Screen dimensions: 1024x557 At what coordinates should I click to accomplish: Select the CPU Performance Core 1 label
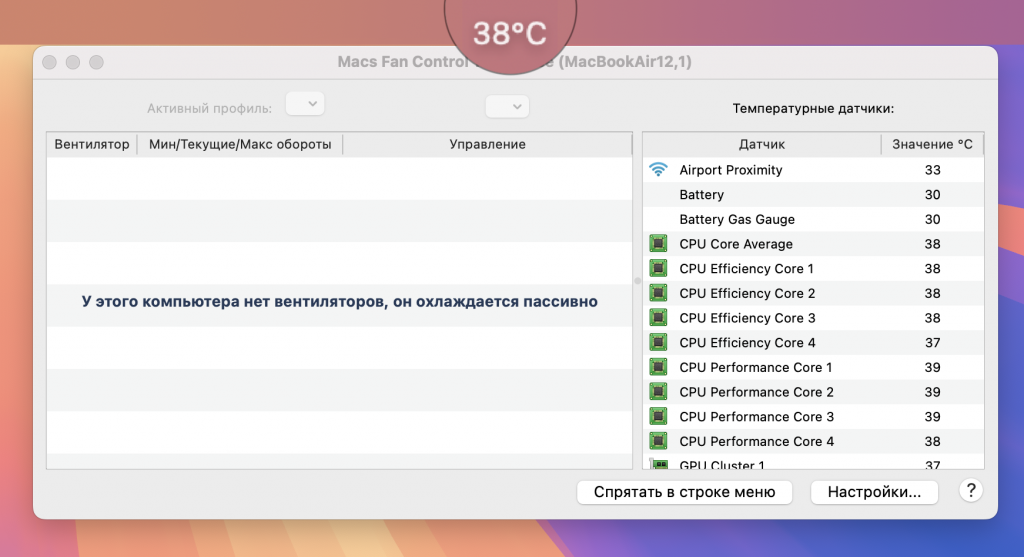(x=756, y=368)
